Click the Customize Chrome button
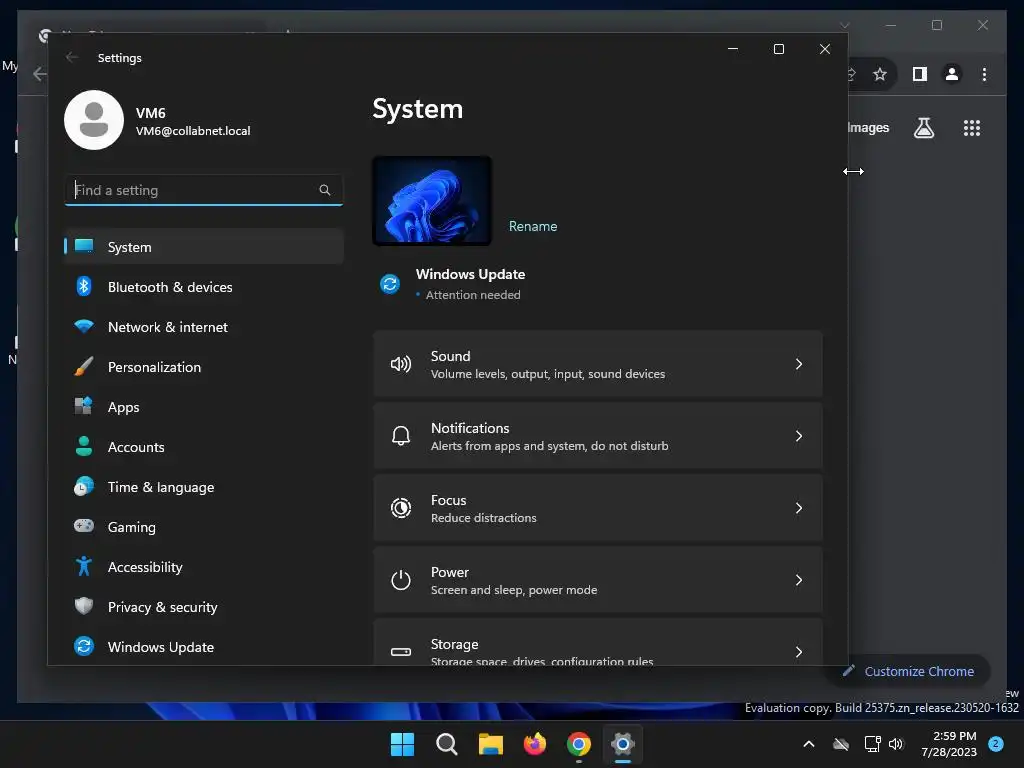This screenshot has width=1024, height=768. (x=910, y=671)
